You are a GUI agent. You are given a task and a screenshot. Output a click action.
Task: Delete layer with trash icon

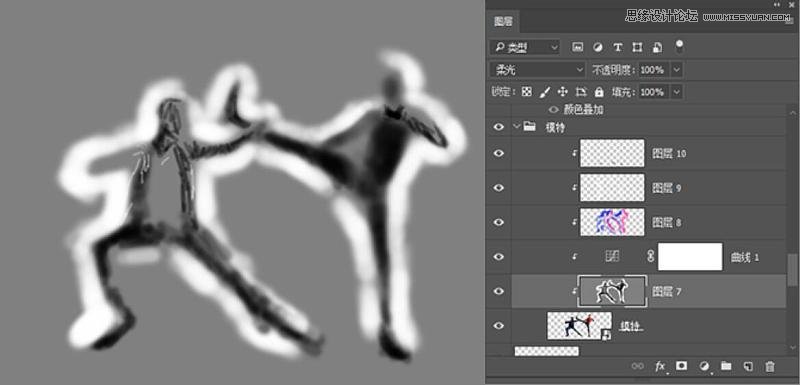coord(770,366)
